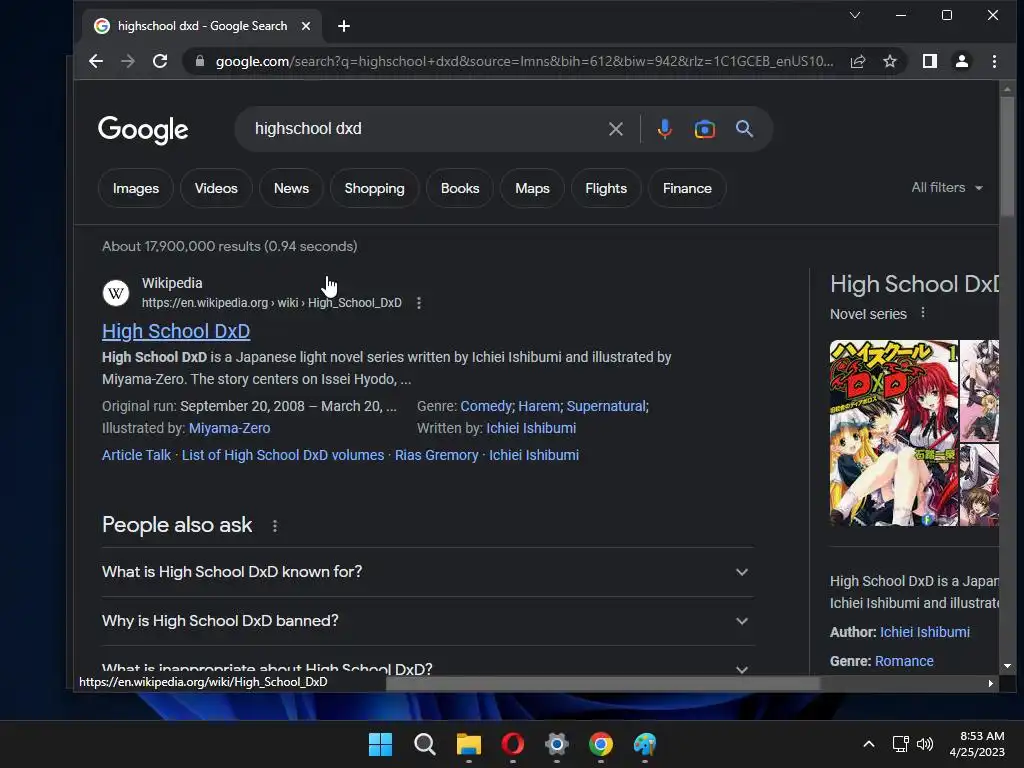Filter results by Shopping

coord(374,189)
